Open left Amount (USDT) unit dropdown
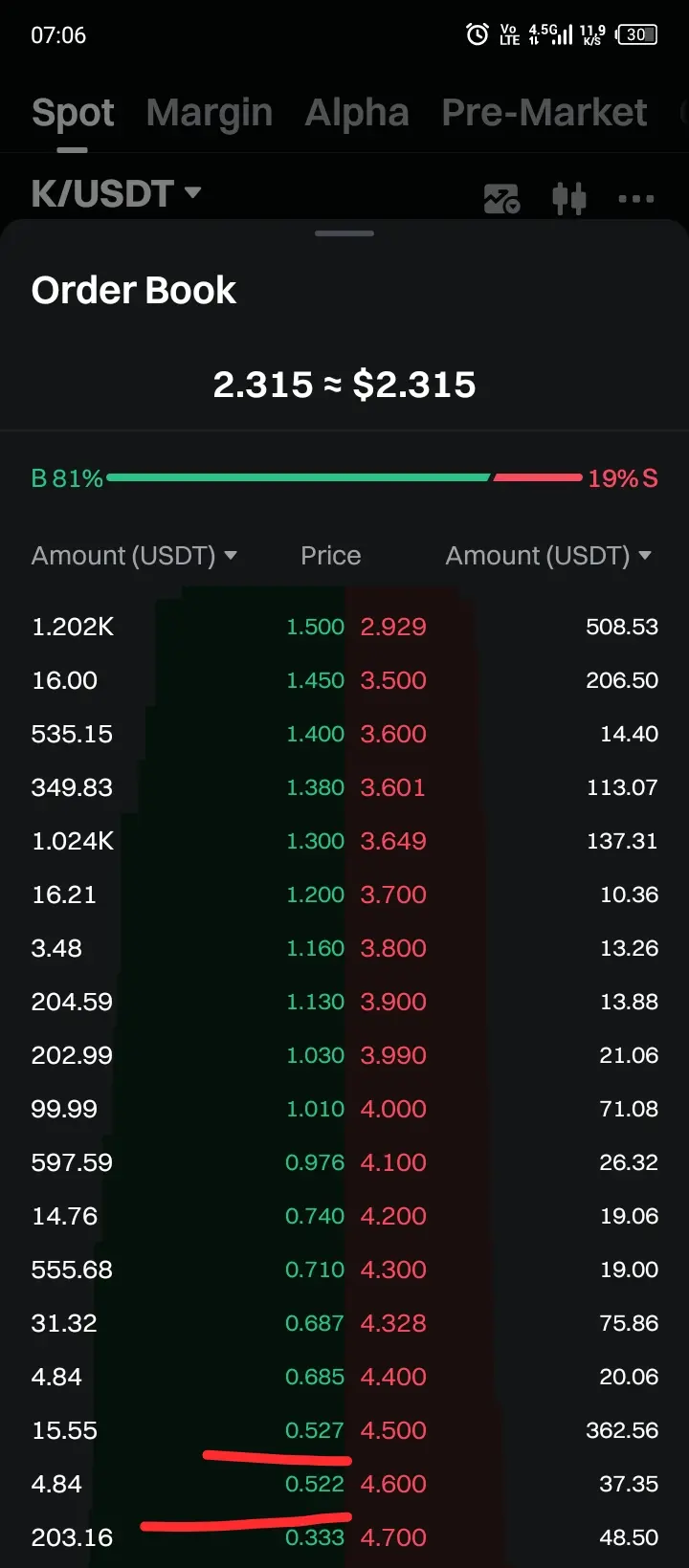Screen dimensions: 689x1568 coord(134,556)
